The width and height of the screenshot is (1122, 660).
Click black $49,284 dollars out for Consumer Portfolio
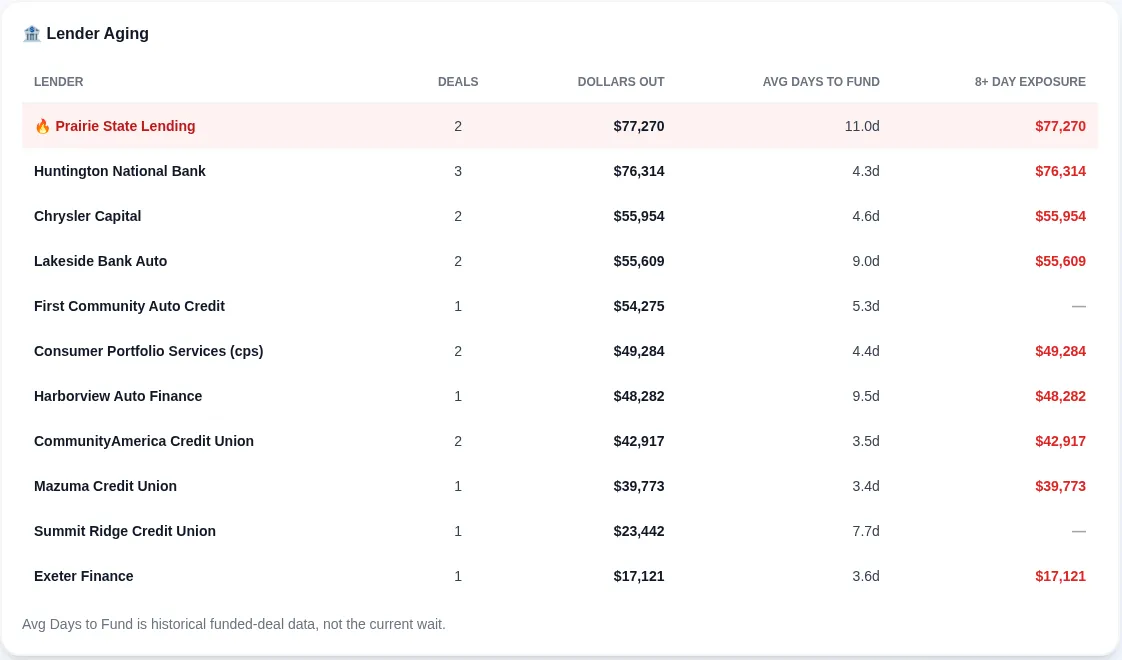coord(639,351)
